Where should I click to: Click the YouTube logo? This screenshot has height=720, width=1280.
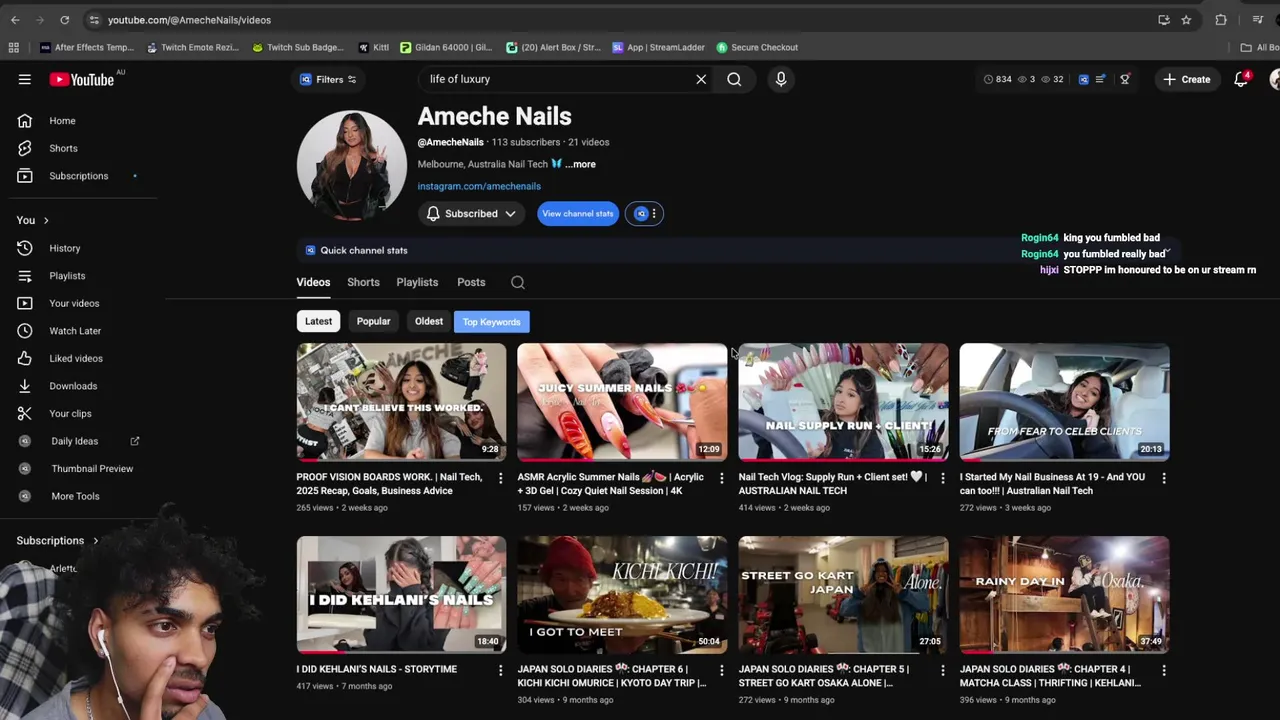[82, 80]
